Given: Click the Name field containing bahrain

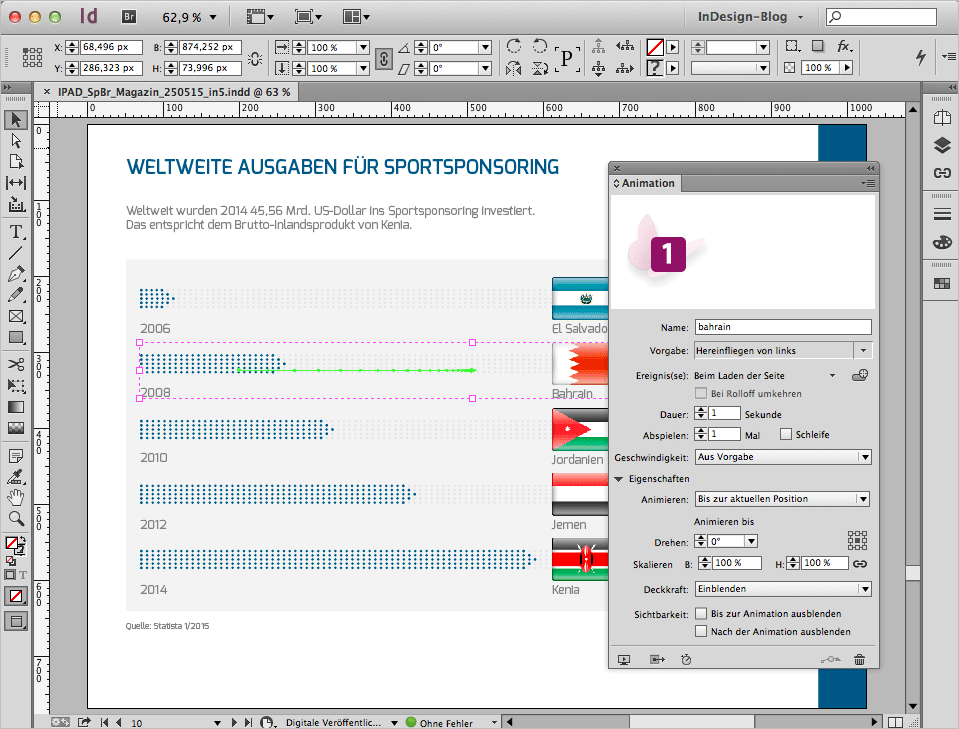Looking at the screenshot, I should click(x=782, y=327).
